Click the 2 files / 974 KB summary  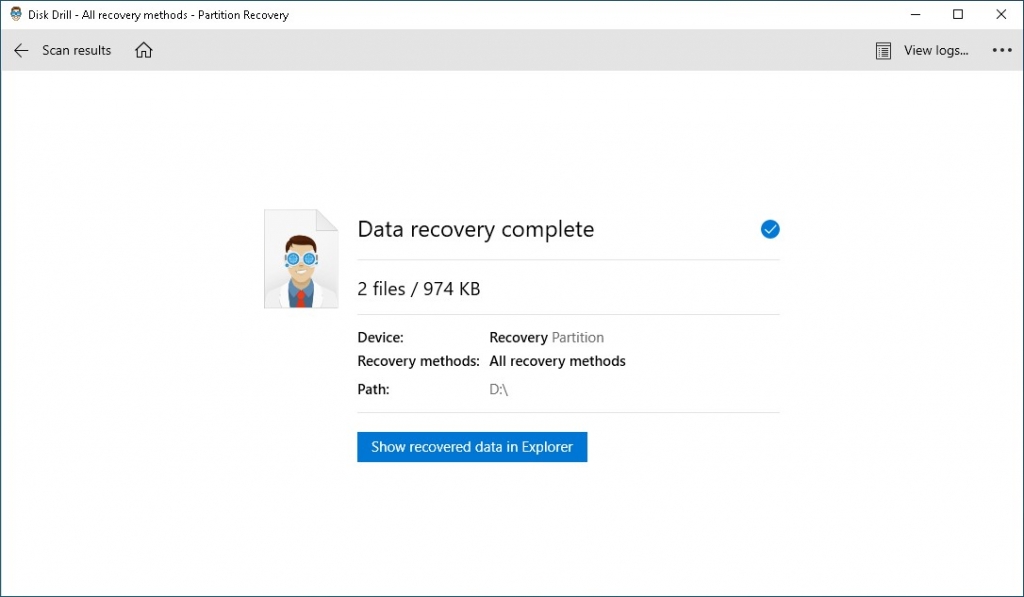point(418,288)
